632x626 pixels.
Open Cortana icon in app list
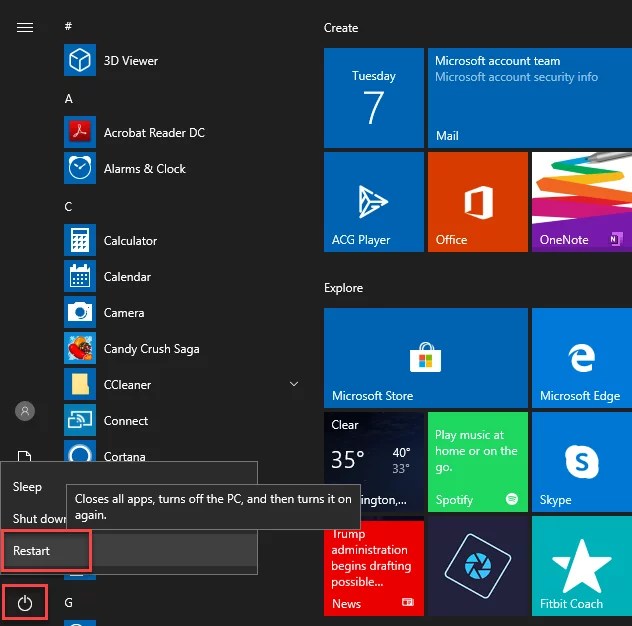(80, 451)
